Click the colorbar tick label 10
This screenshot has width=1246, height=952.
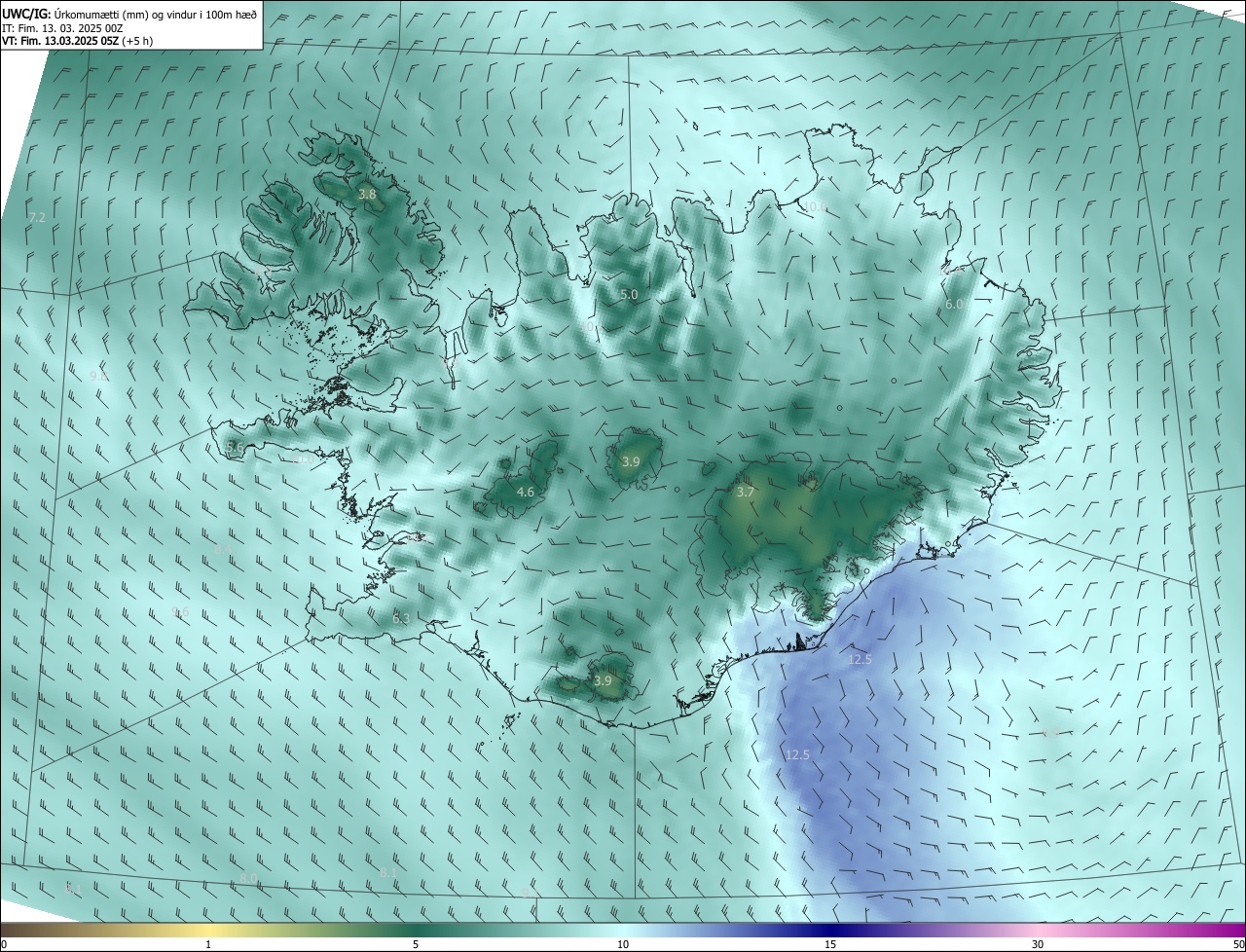click(x=623, y=944)
